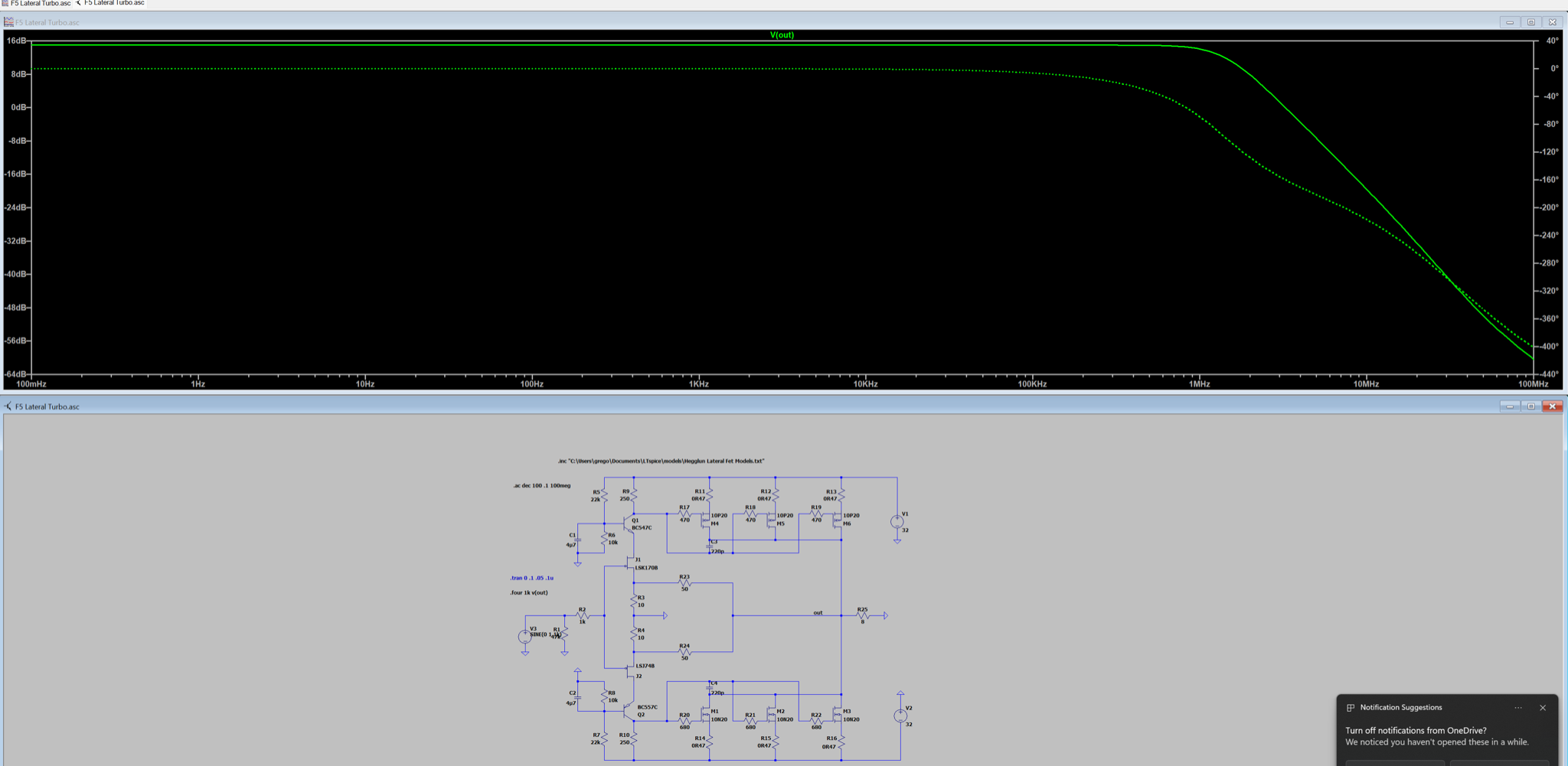Select the C4 220p capacitor
The height and width of the screenshot is (766, 1568).
[710, 687]
